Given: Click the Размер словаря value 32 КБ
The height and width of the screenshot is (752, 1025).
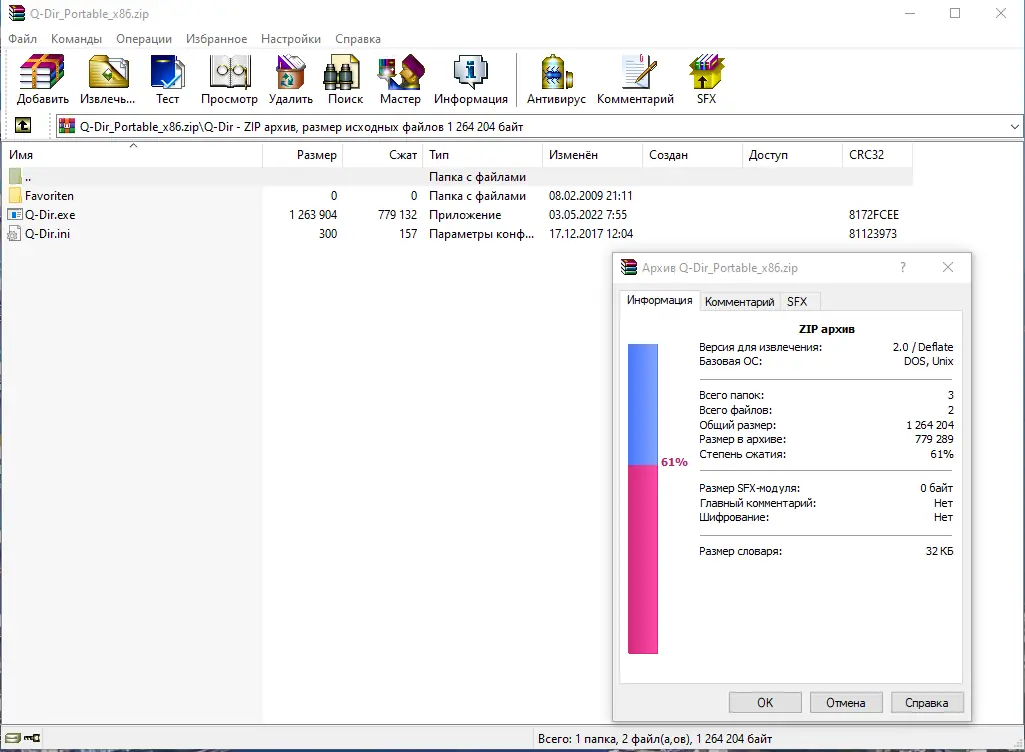Looking at the screenshot, I should [939, 551].
